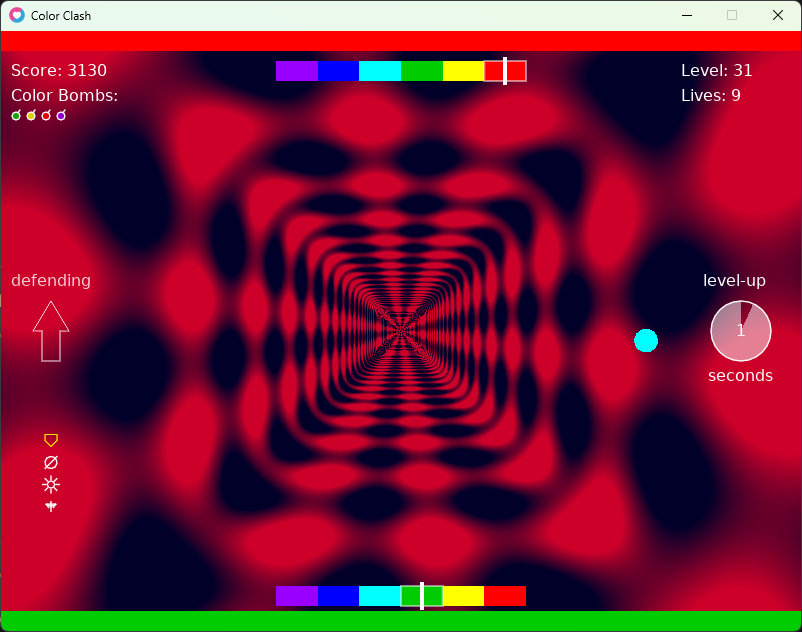The image size is (802, 632).
Task: Pick yellow in the top color bar
Action: [x=463, y=71]
